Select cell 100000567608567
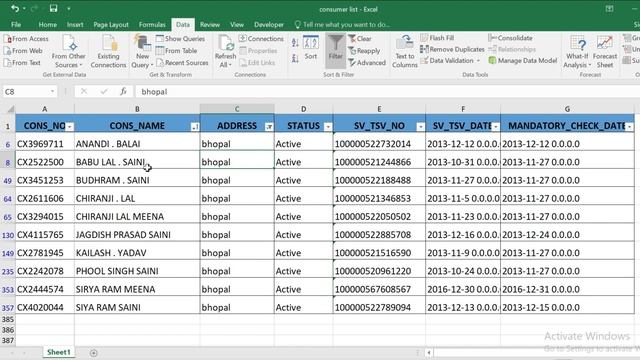640x360 pixels. (x=379, y=289)
